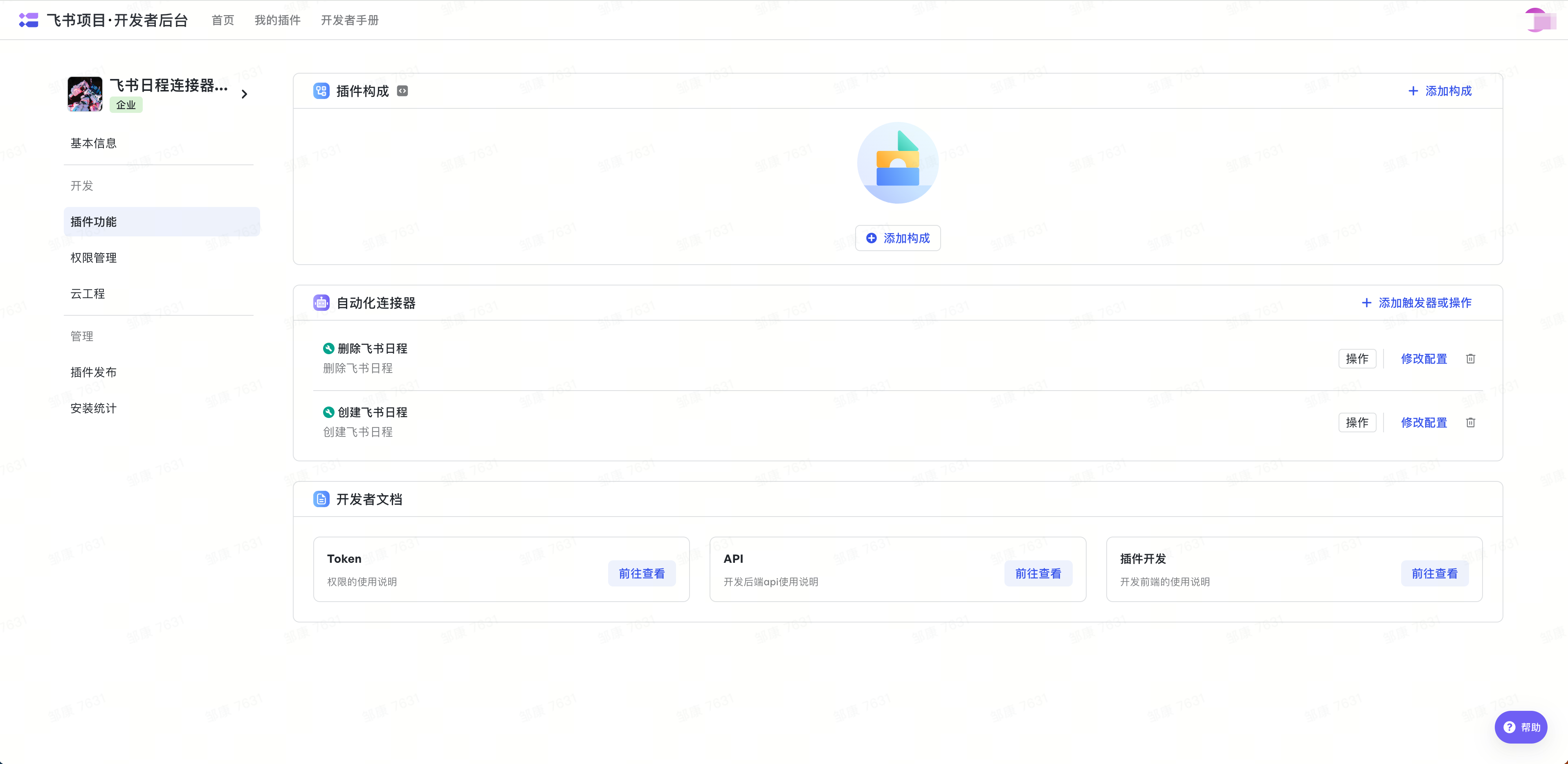The image size is (1568, 764).
Task: Open the 帮助 help button
Action: pos(1521,727)
